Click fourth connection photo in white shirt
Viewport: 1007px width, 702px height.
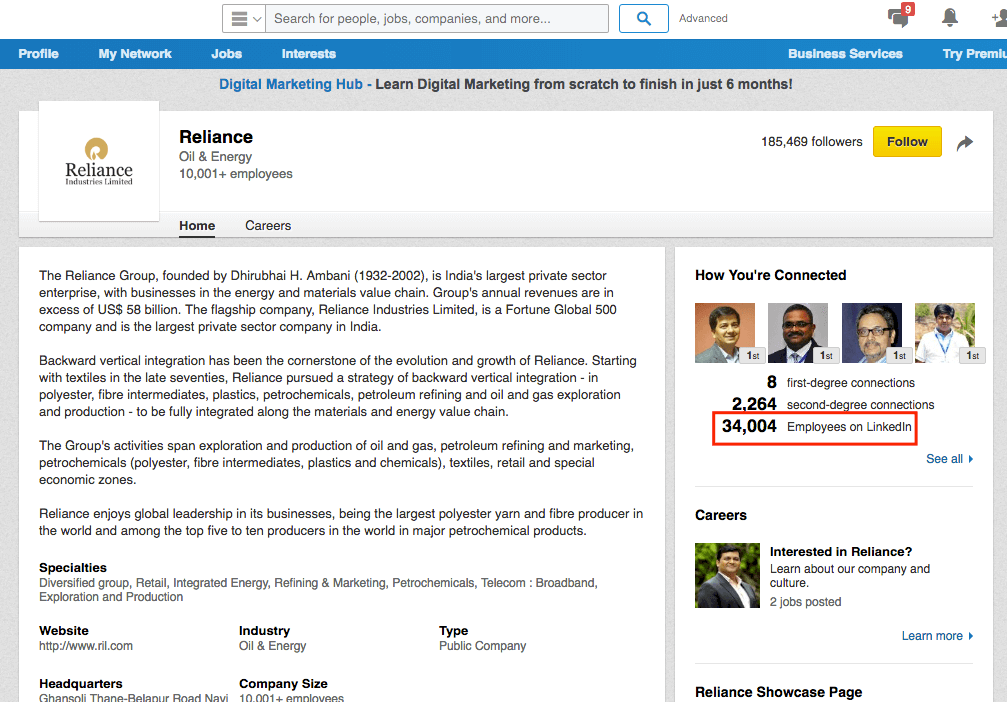[x=945, y=333]
